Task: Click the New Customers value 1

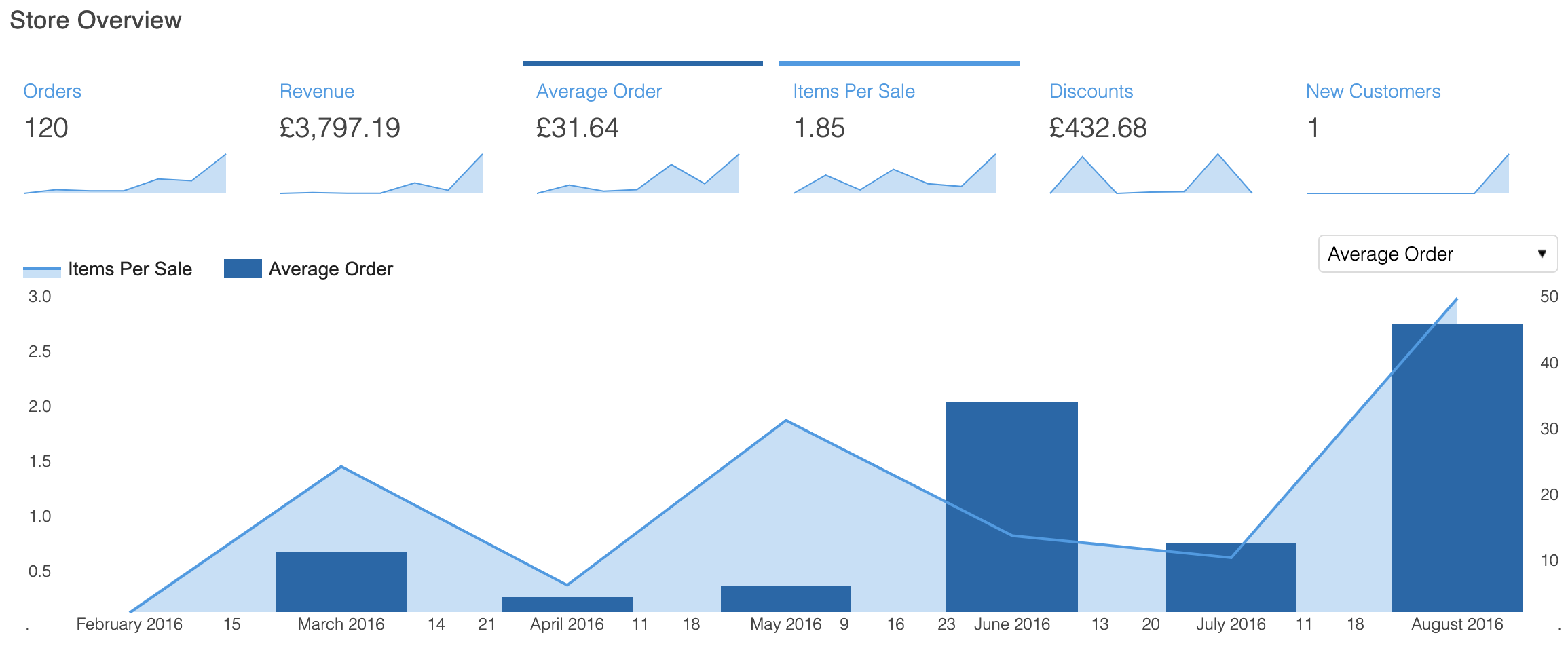Action: point(1313,128)
